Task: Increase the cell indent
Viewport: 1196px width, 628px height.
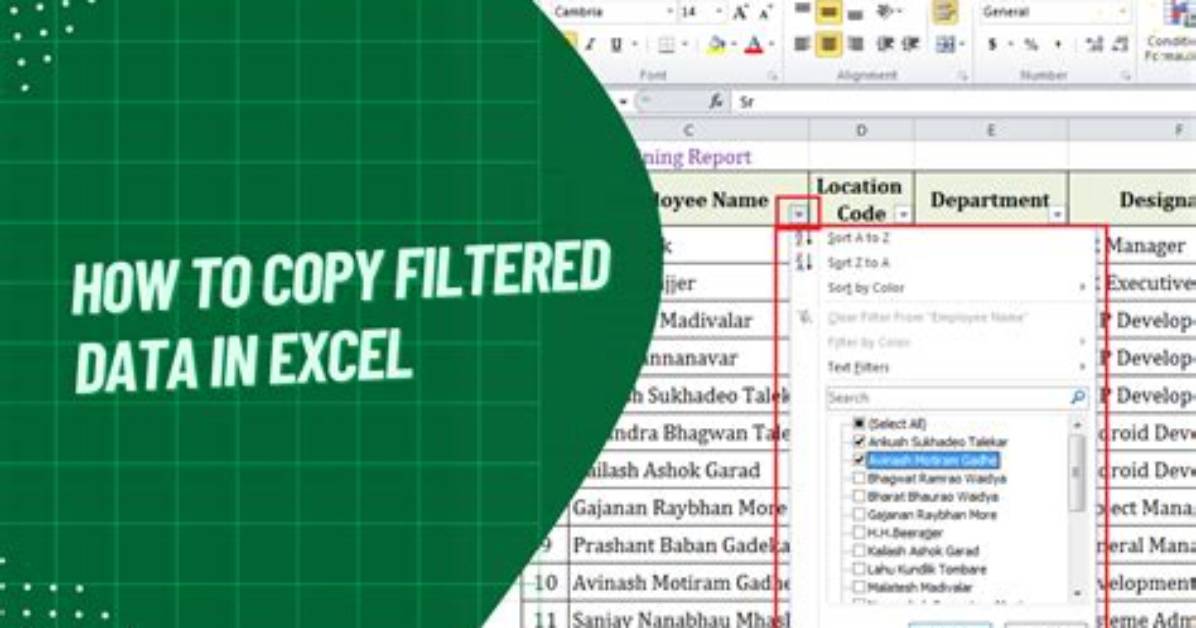Action: click(910, 45)
